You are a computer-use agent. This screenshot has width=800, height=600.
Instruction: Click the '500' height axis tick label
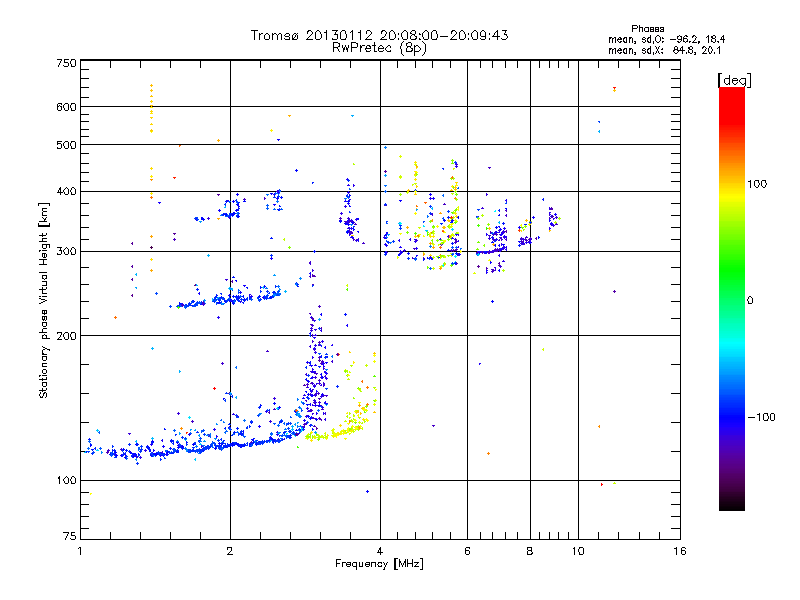(x=66, y=145)
